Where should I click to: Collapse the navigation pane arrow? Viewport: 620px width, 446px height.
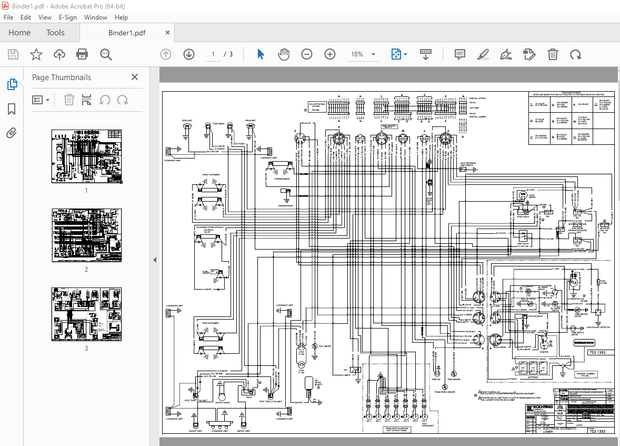[155, 260]
